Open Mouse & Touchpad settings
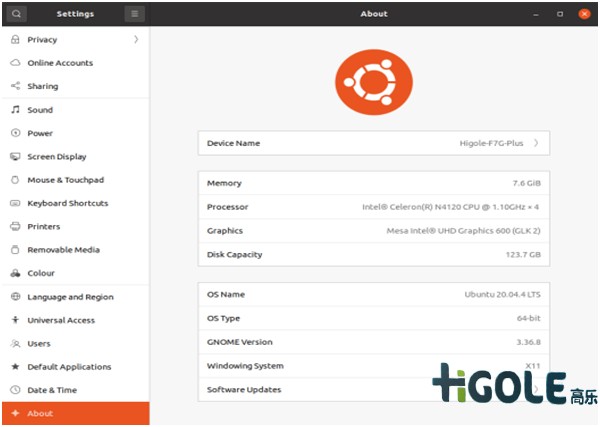 65,180
